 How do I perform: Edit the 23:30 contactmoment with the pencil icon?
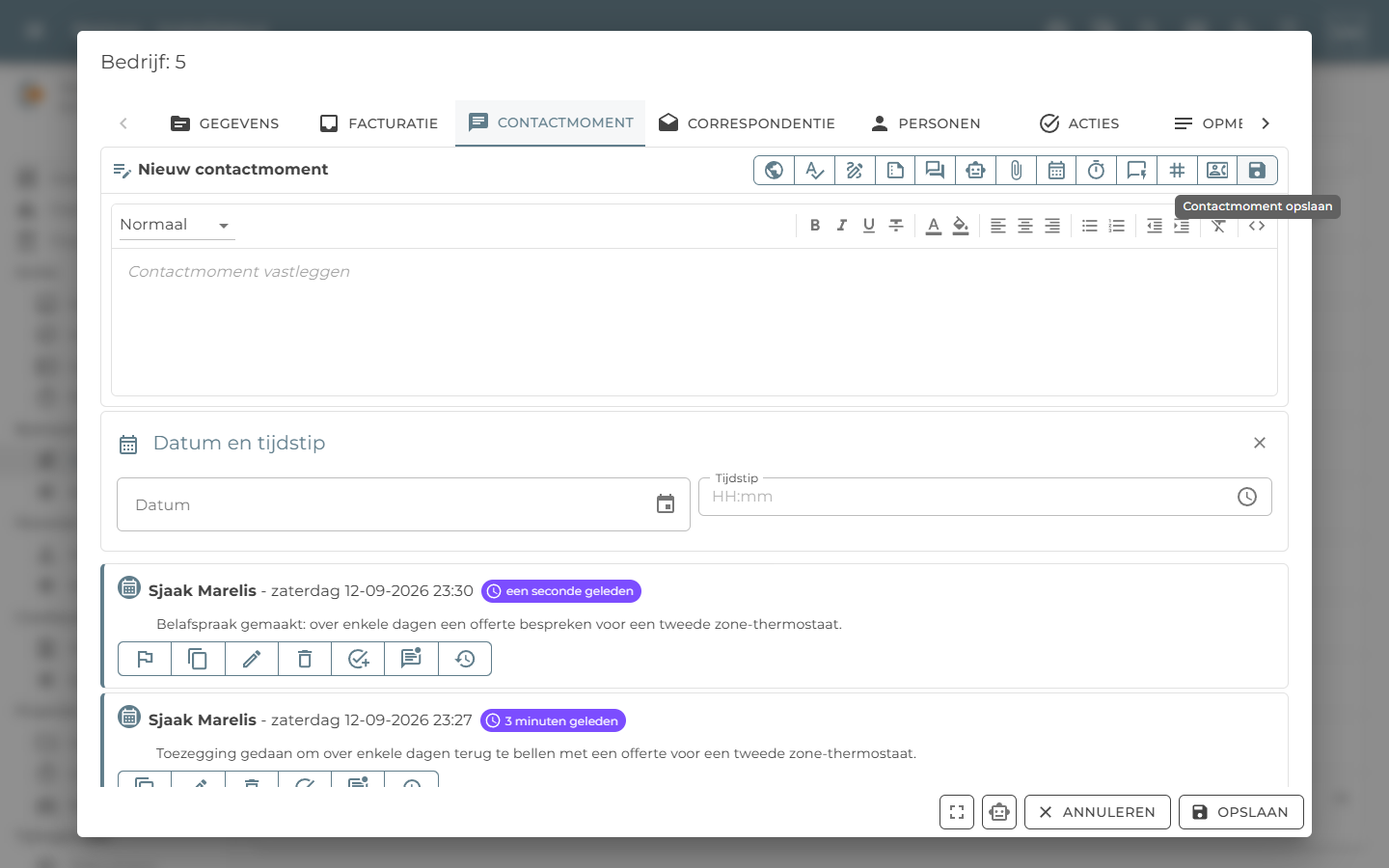252,659
